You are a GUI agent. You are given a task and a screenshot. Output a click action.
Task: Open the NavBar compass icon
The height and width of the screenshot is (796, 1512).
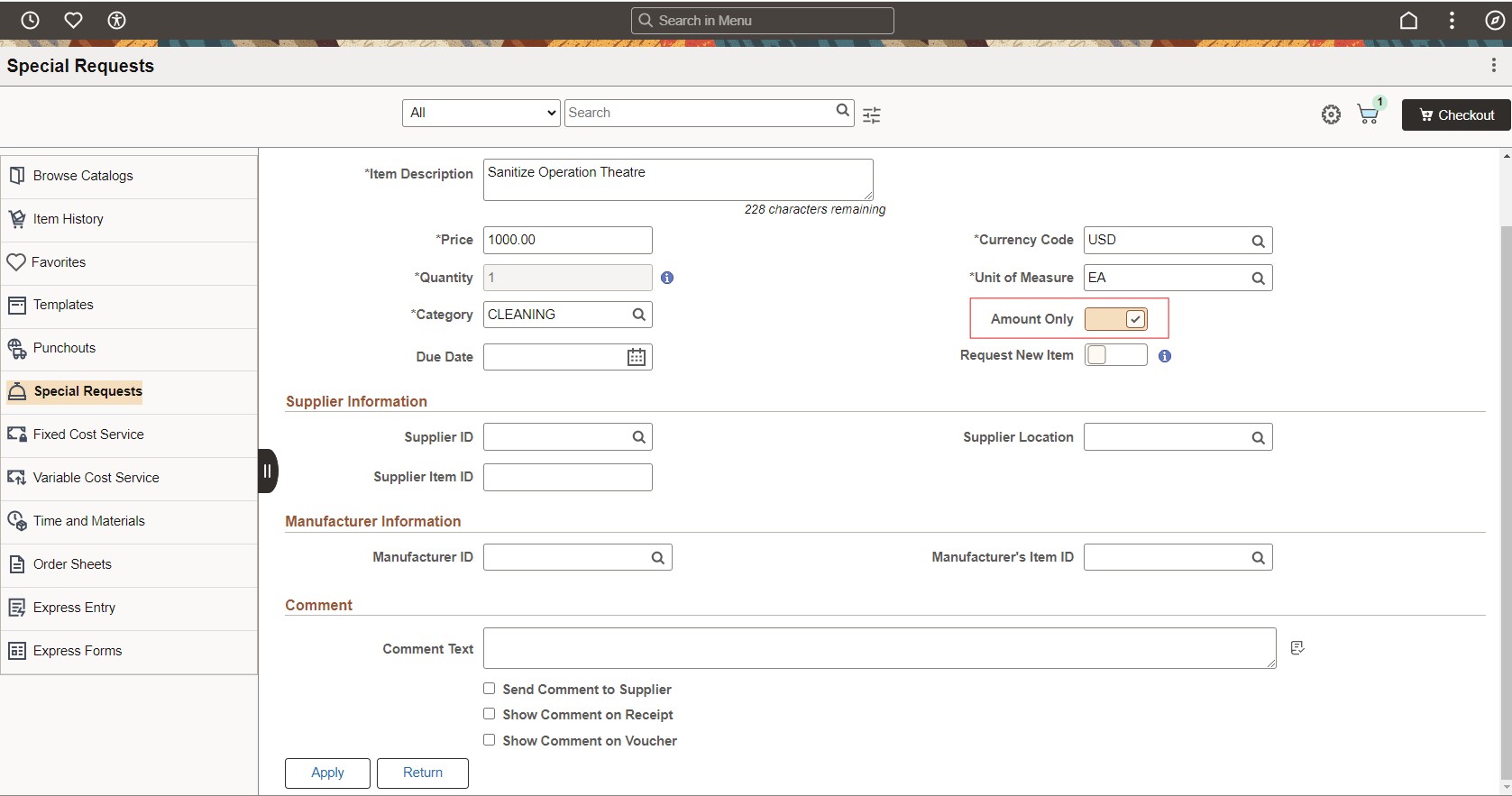(x=1494, y=20)
